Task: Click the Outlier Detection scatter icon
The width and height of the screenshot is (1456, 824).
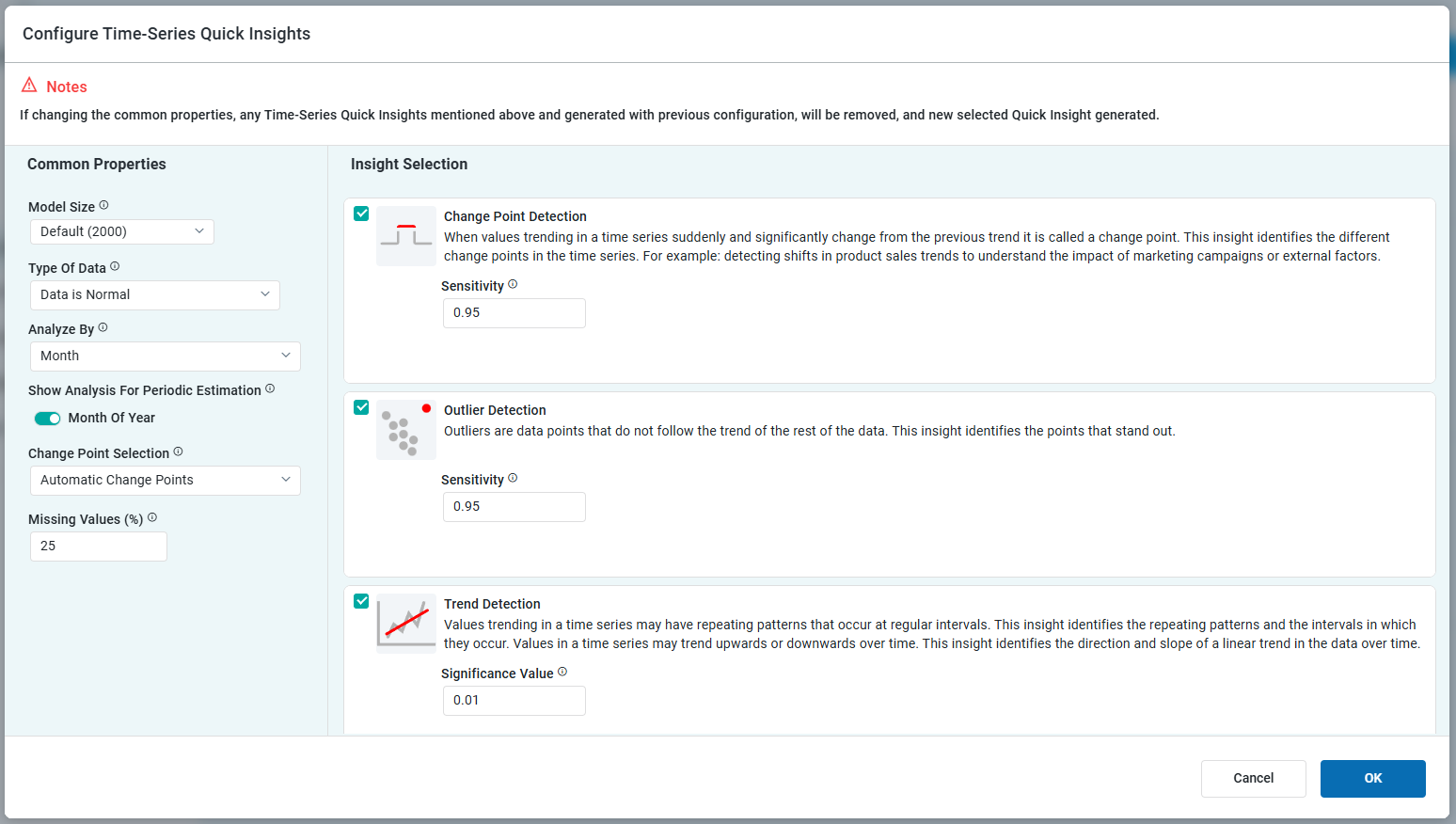Action: pyautogui.click(x=405, y=430)
